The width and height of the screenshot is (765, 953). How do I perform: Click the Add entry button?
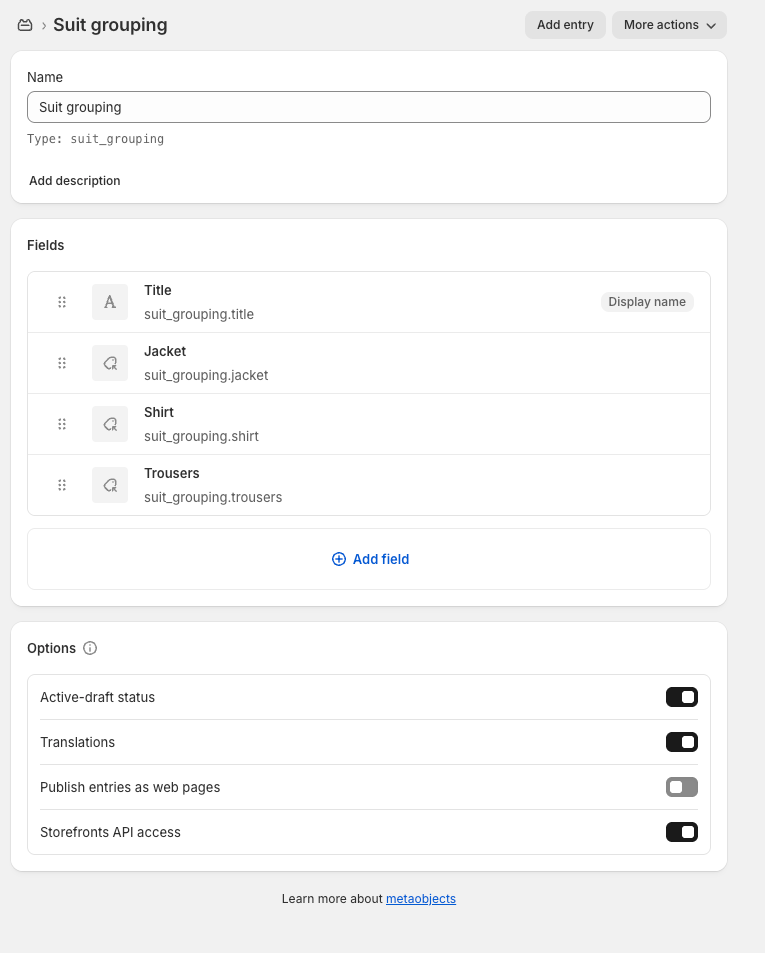(565, 25)
